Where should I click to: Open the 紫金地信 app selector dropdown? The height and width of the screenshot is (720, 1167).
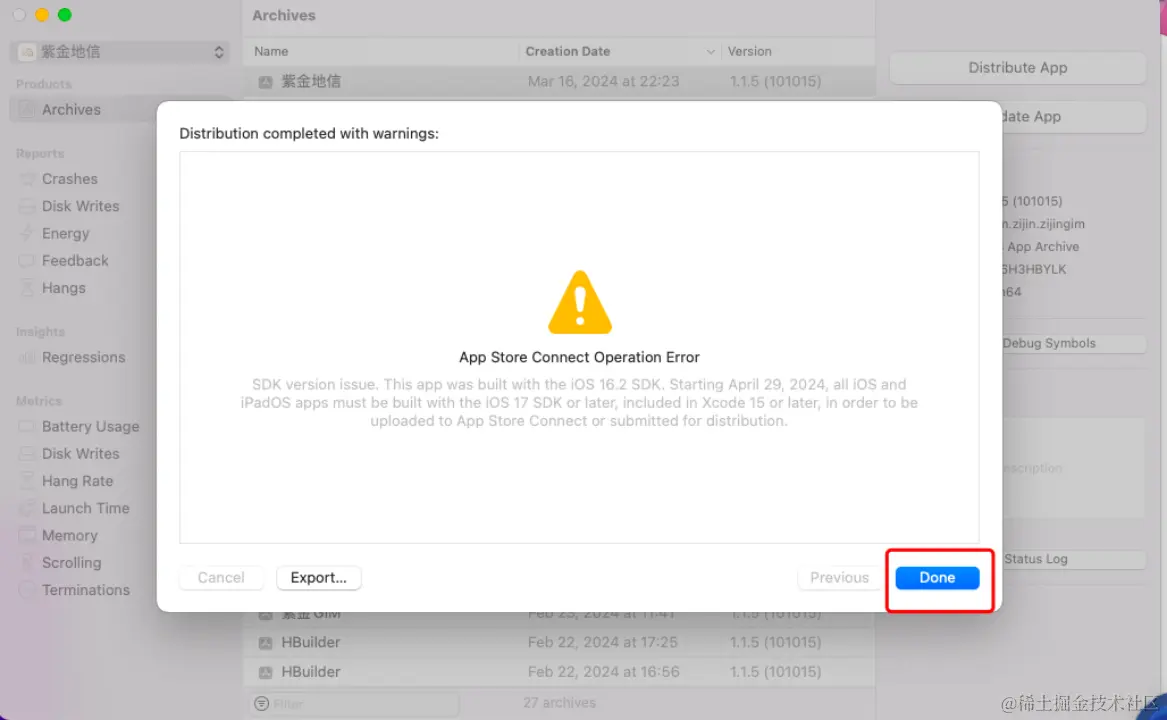pyautogui.click(x=121, y=51)
